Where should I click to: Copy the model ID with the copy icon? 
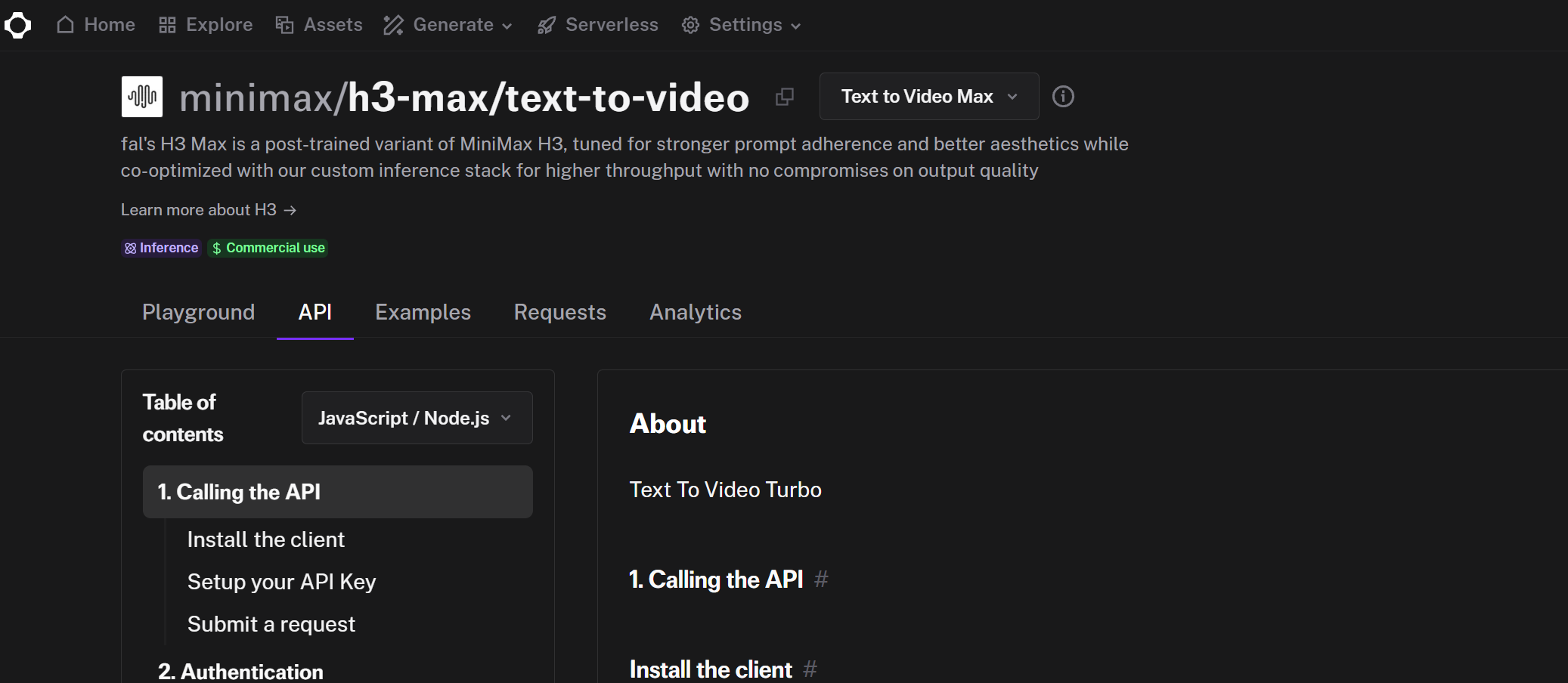785,97
